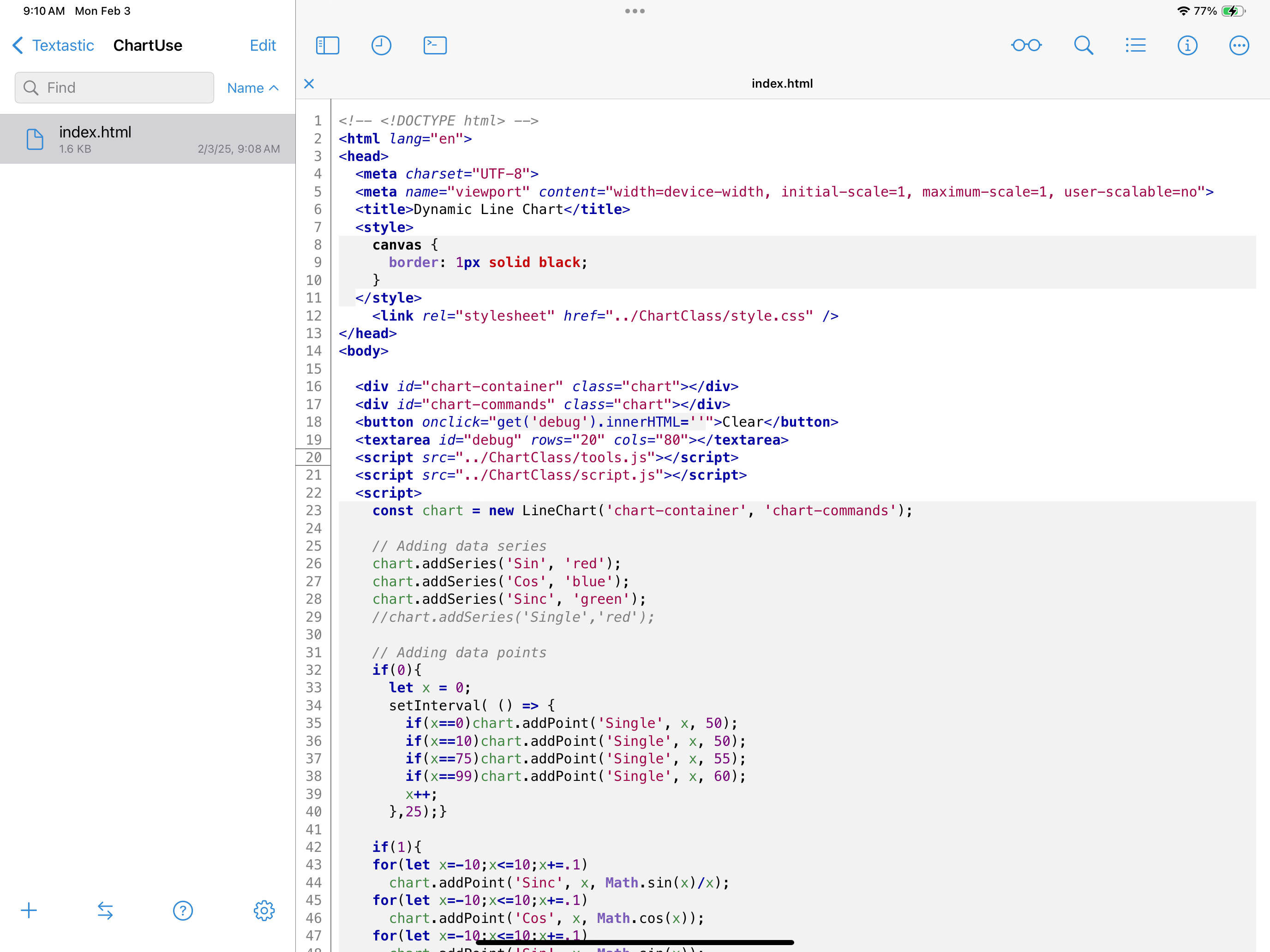Click the ChartClass/tools.js script line
Screen dimensions: 1270x952
[546, 458]
